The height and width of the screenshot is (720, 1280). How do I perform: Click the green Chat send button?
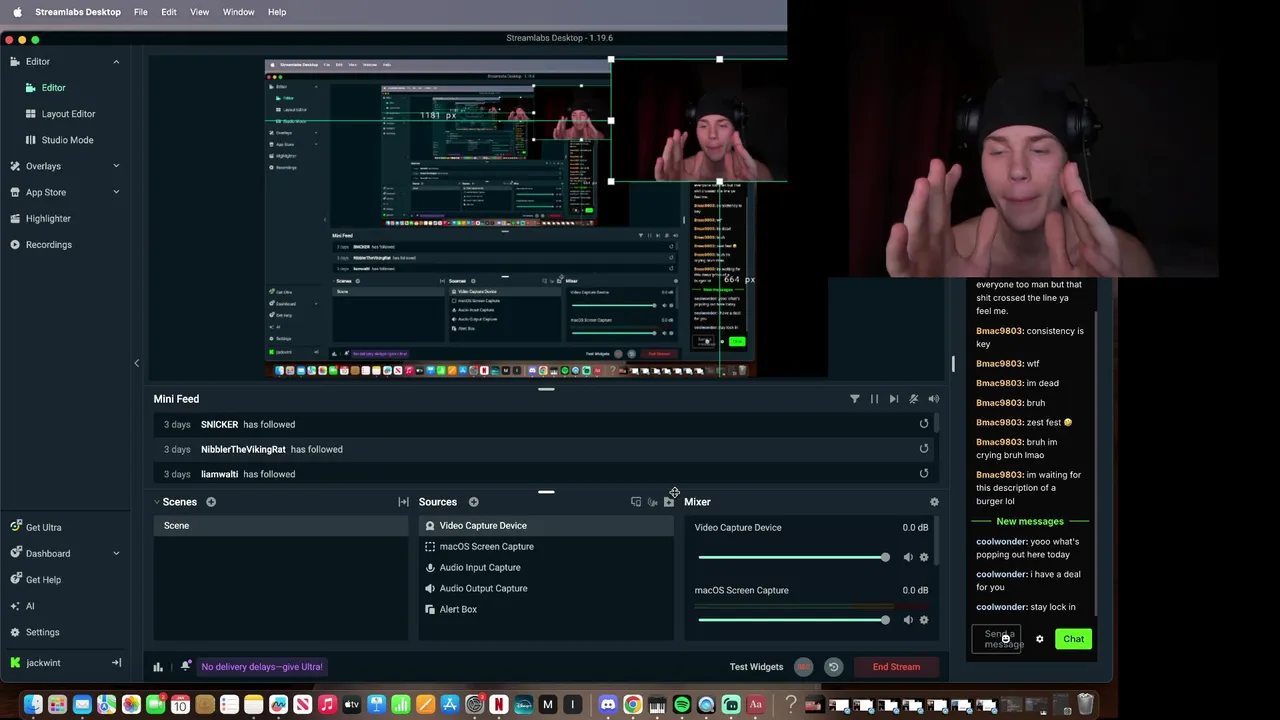click(x=1073, y=639)
